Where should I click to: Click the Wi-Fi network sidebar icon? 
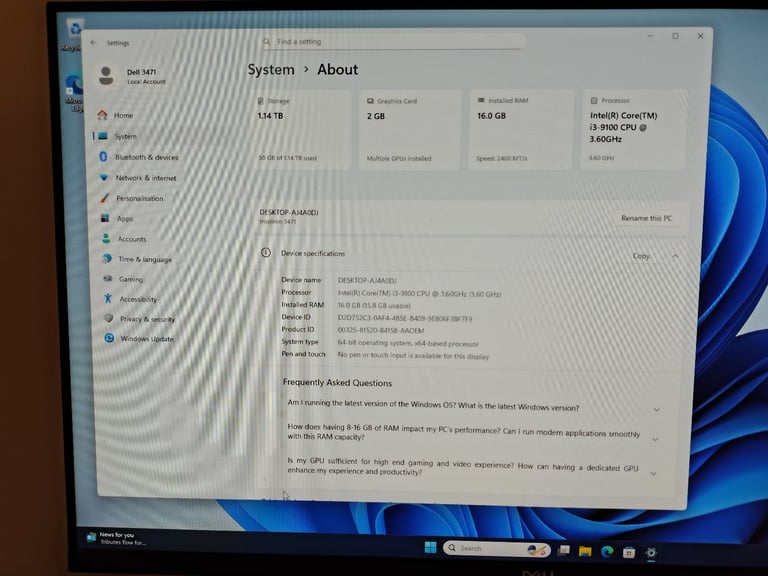click(104, 177)
